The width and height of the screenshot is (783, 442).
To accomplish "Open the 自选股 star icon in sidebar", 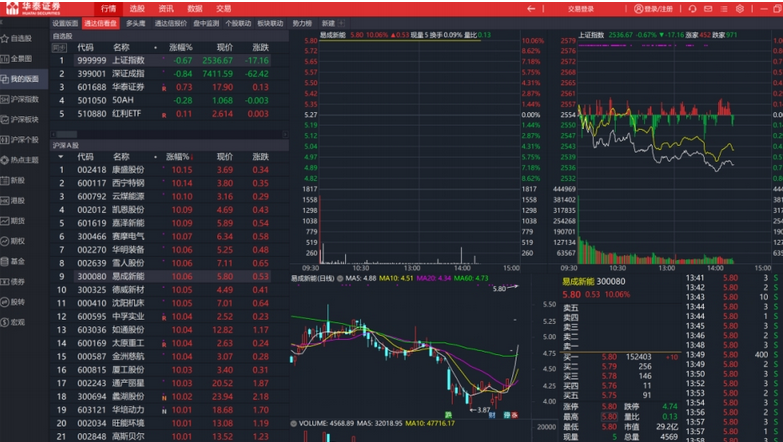I will tap(5, 38).
